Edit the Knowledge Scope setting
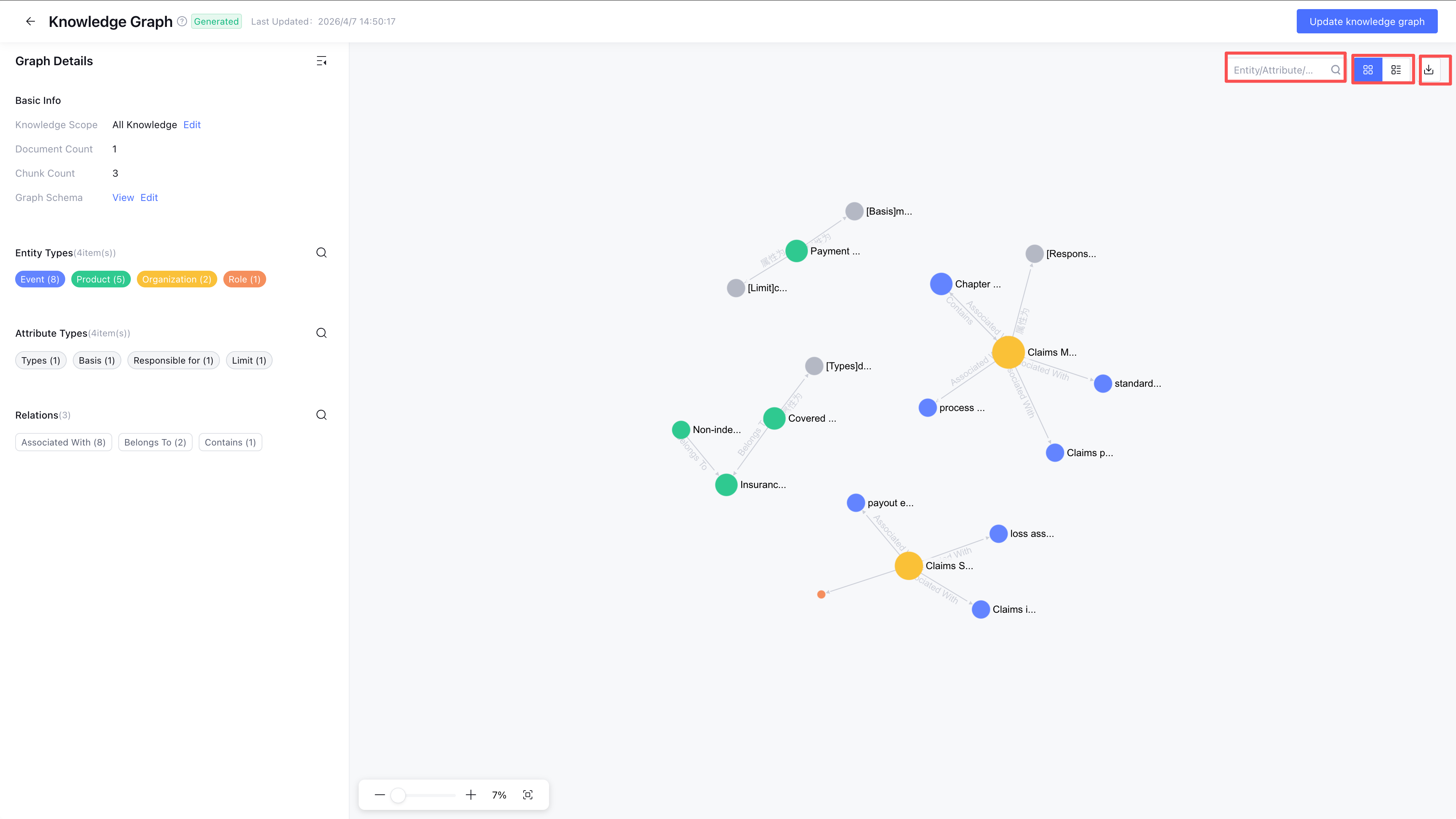Image resolution: width=1456 pixels, height=819 pixels. pos(191,125)
